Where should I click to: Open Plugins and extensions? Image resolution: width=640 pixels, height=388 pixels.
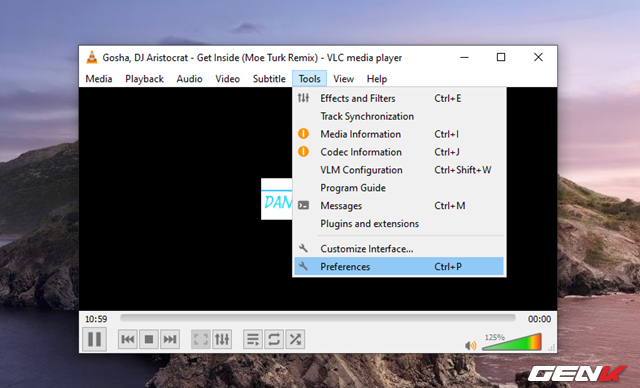[399, 224]
